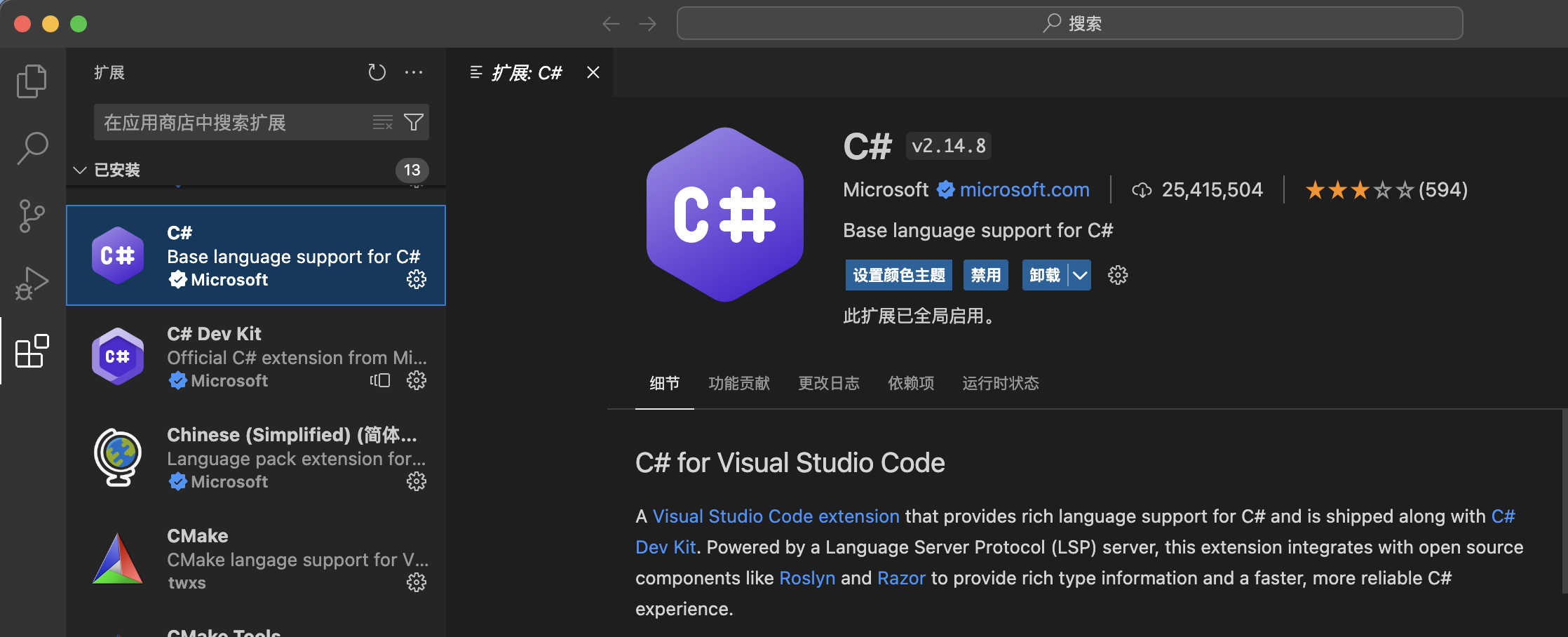This screenshot has width=1568, height=637.
Task: Open the Source Control view
Action: [32, 216]
